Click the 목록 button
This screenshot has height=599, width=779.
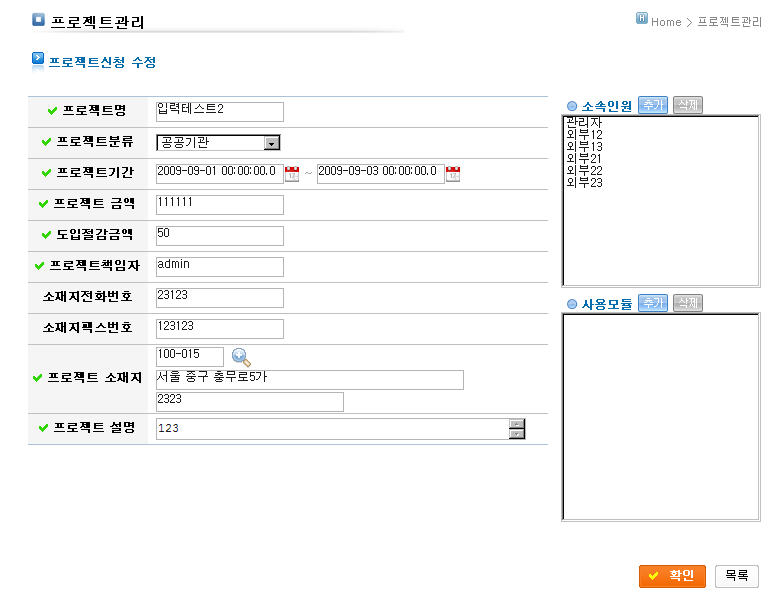point(736,576)
